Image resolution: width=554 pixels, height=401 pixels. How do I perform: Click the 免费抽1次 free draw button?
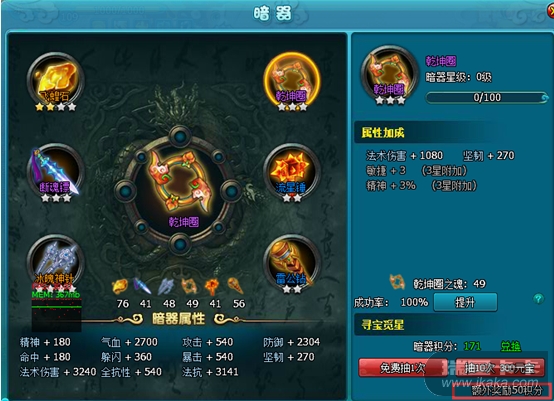[x=402, y=368]
